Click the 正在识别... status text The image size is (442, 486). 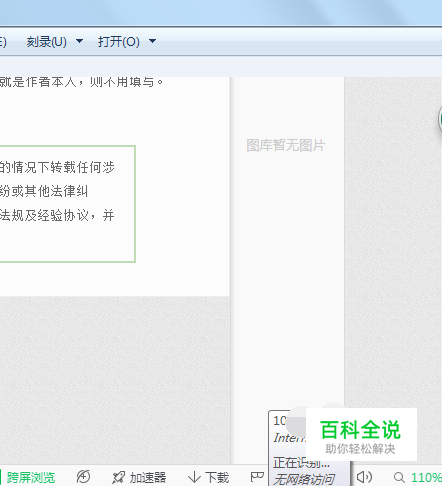[301, 463]
